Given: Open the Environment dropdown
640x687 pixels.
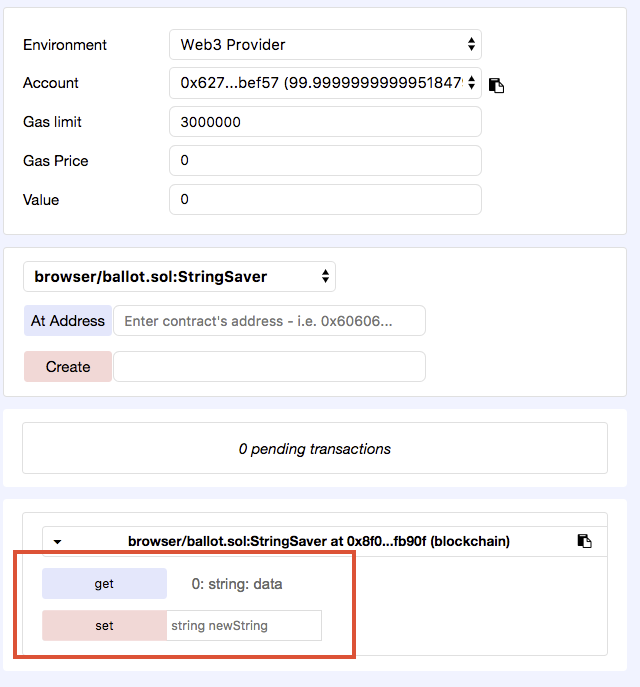Looking at the screenshot, I should tap(325, 45).
